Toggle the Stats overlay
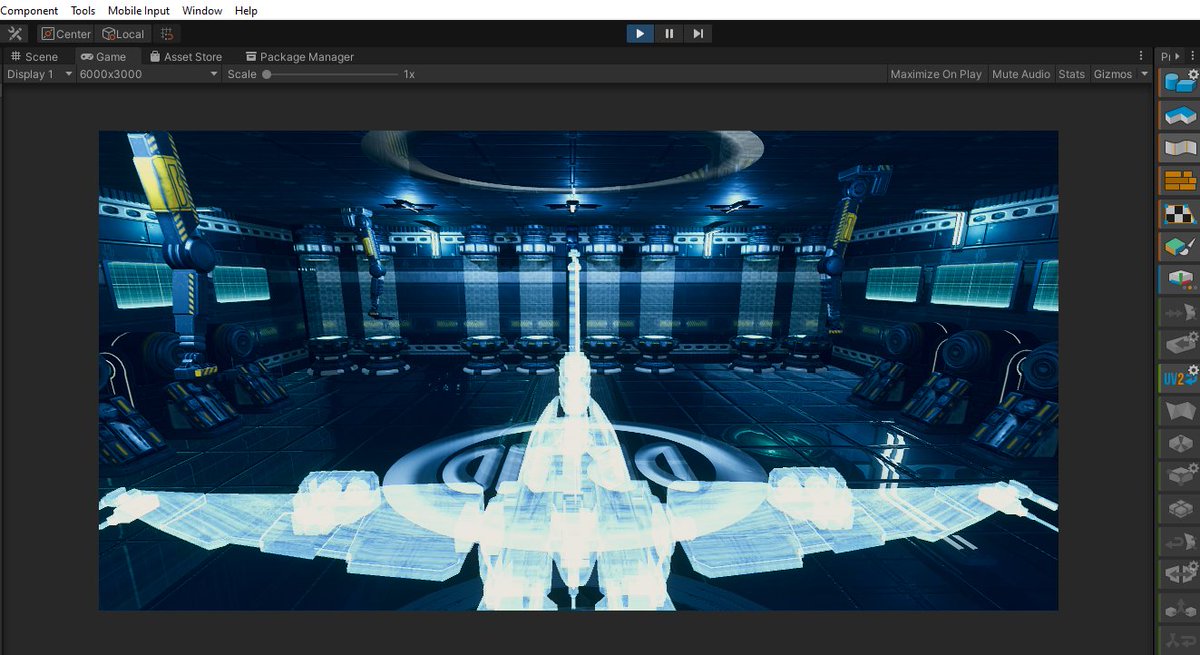 (1071, 73)
